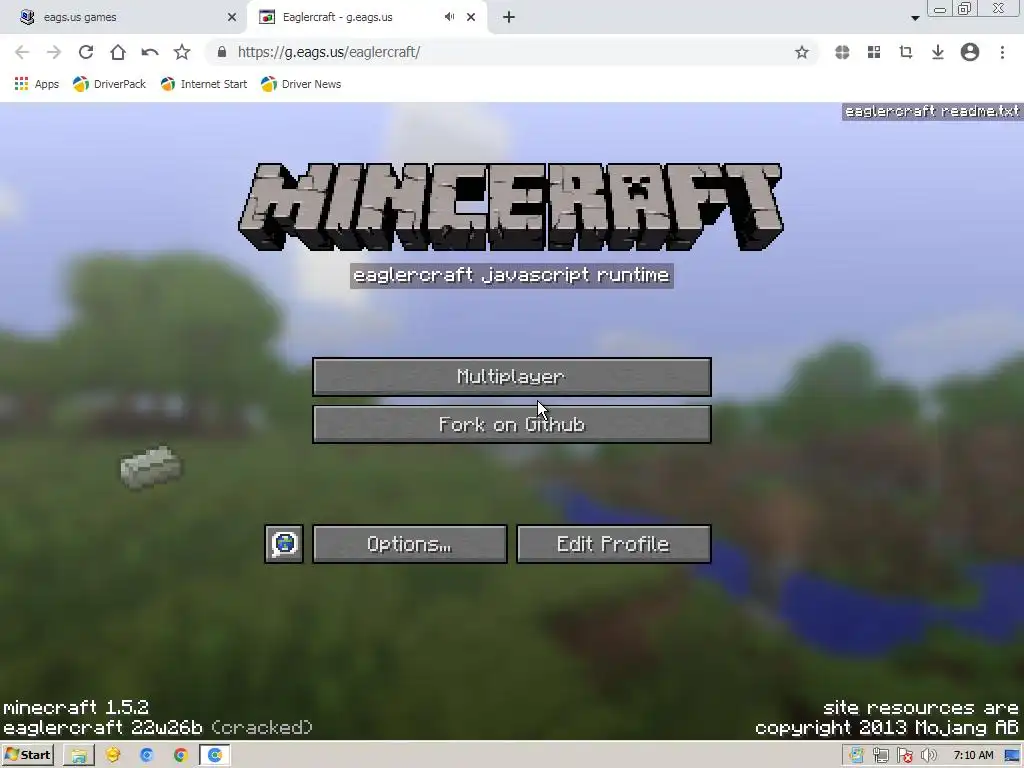1024x768 pixels.
Task: Open the tiles grid extension icon
Action: [x=874, y=52]
